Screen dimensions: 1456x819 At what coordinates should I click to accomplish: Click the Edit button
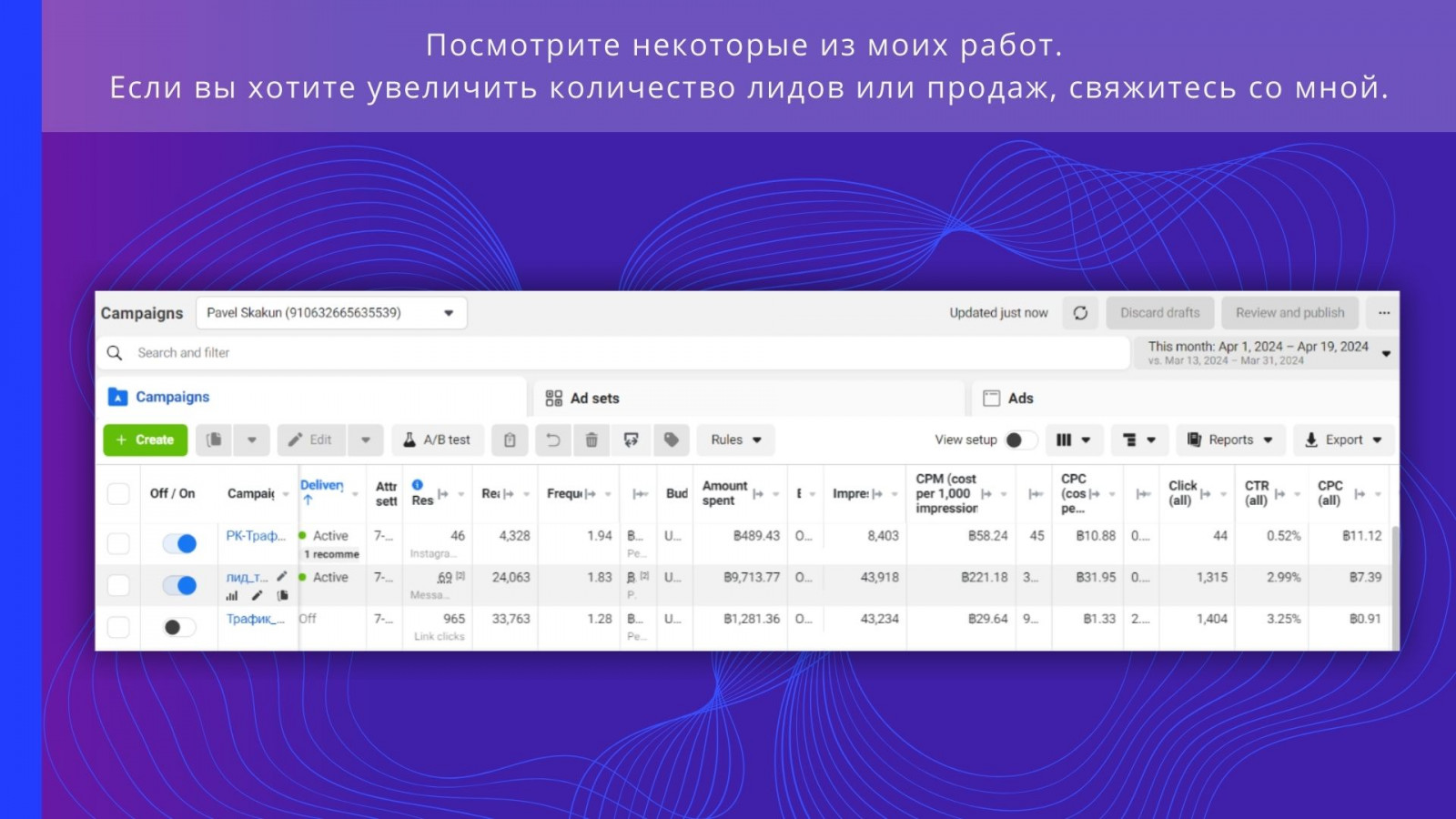click(311, 440)
